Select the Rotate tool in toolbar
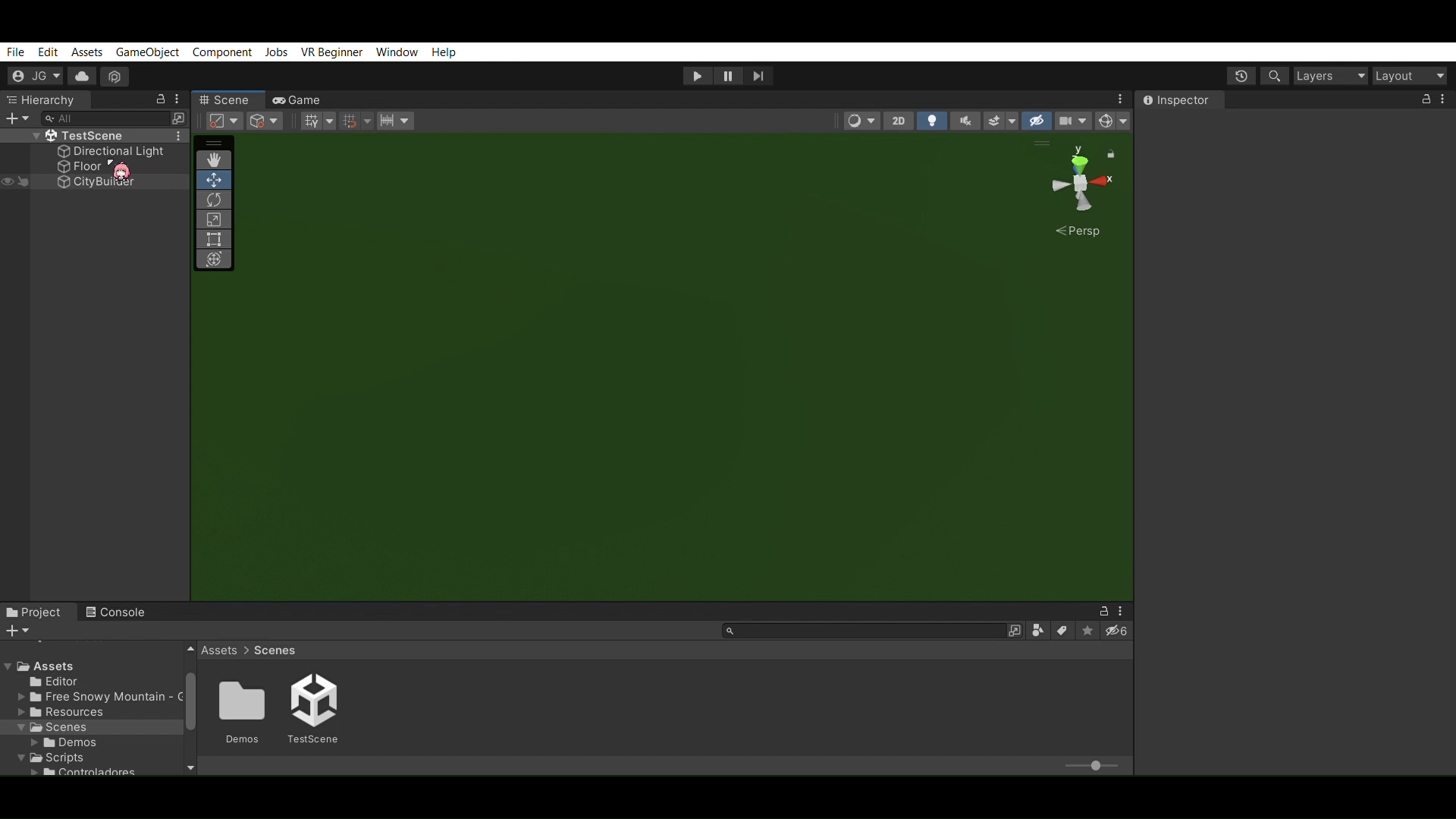1456x819 pixels. pos(213,199)
